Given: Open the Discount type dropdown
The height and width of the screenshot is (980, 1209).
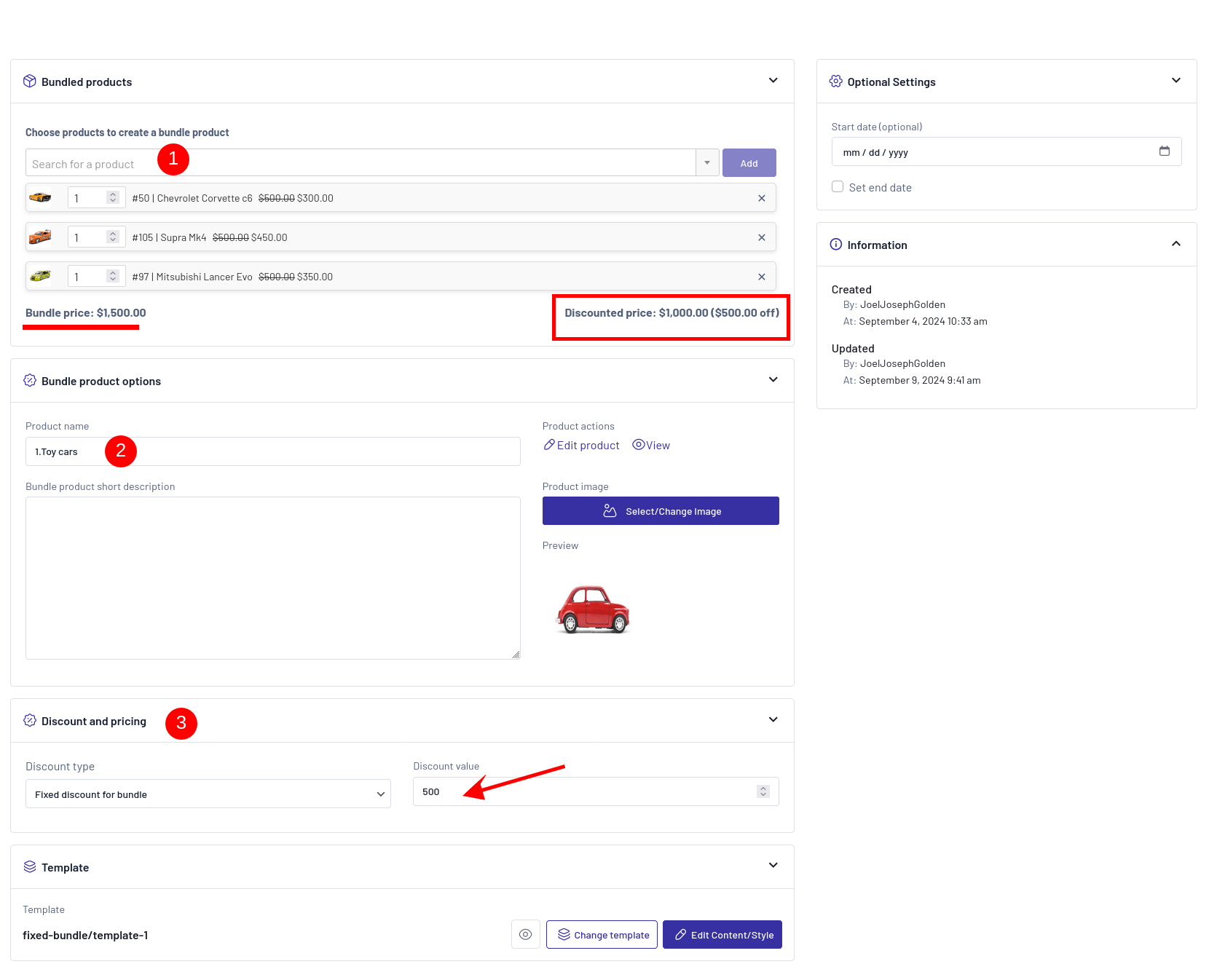Looking at the screenshot, I should point(208,794).
